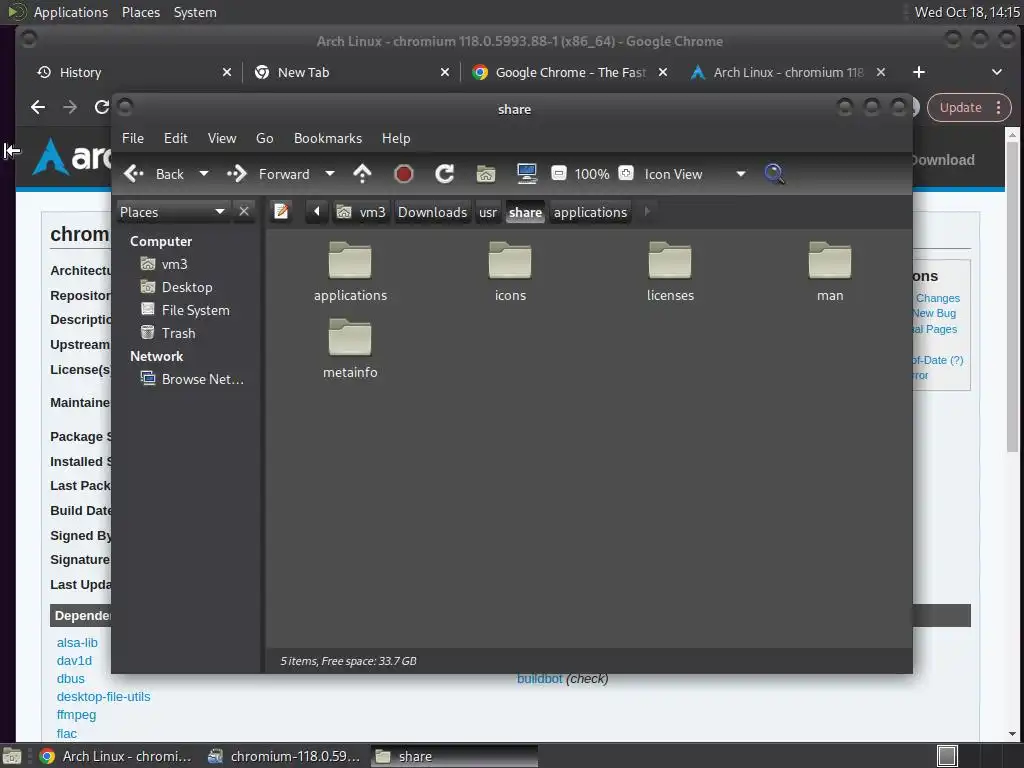Click ffmpeg dependency link in Chrome

tap(76, 715)
